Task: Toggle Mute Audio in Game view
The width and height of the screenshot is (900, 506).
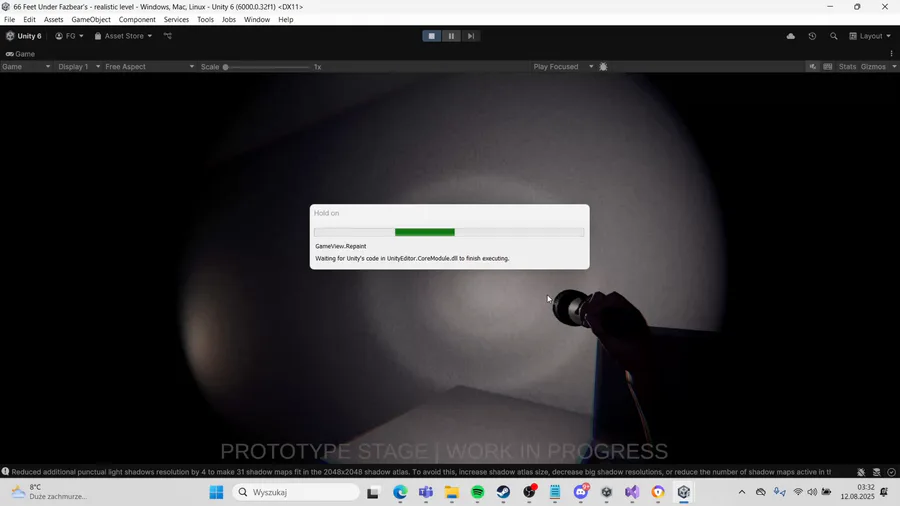Action: [812, 67]
